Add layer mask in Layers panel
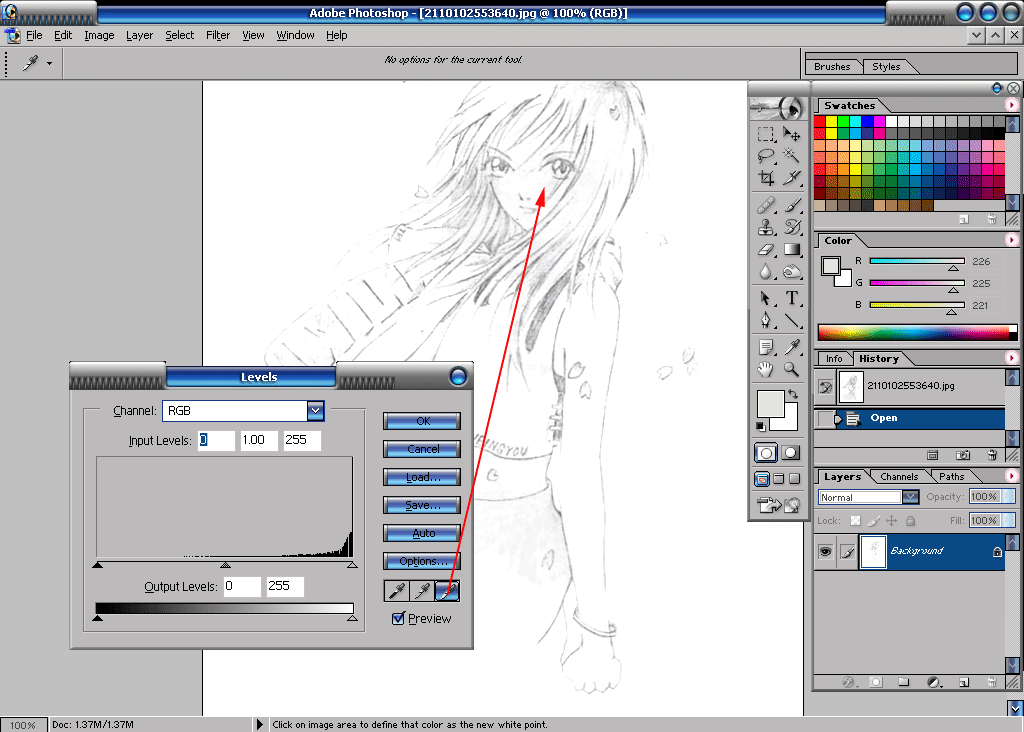 tap(876, 682)
